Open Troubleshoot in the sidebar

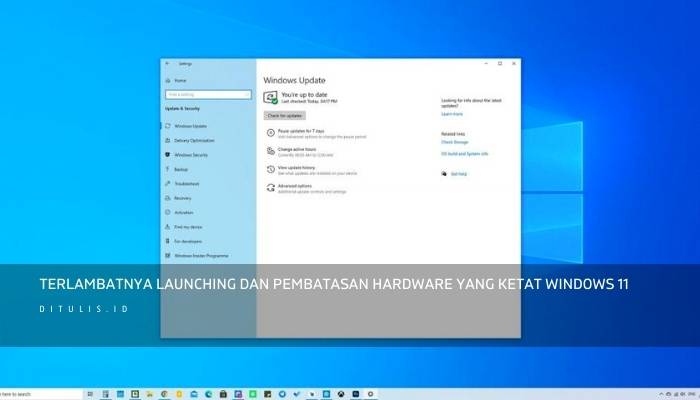click(182, 183)
